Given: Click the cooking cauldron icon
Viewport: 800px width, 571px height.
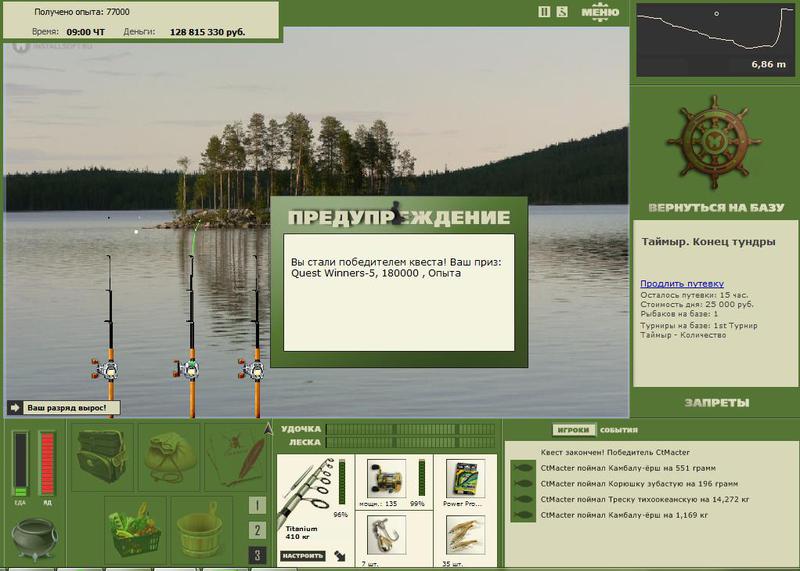Looking at the screenshot, I should coord(35,539).
